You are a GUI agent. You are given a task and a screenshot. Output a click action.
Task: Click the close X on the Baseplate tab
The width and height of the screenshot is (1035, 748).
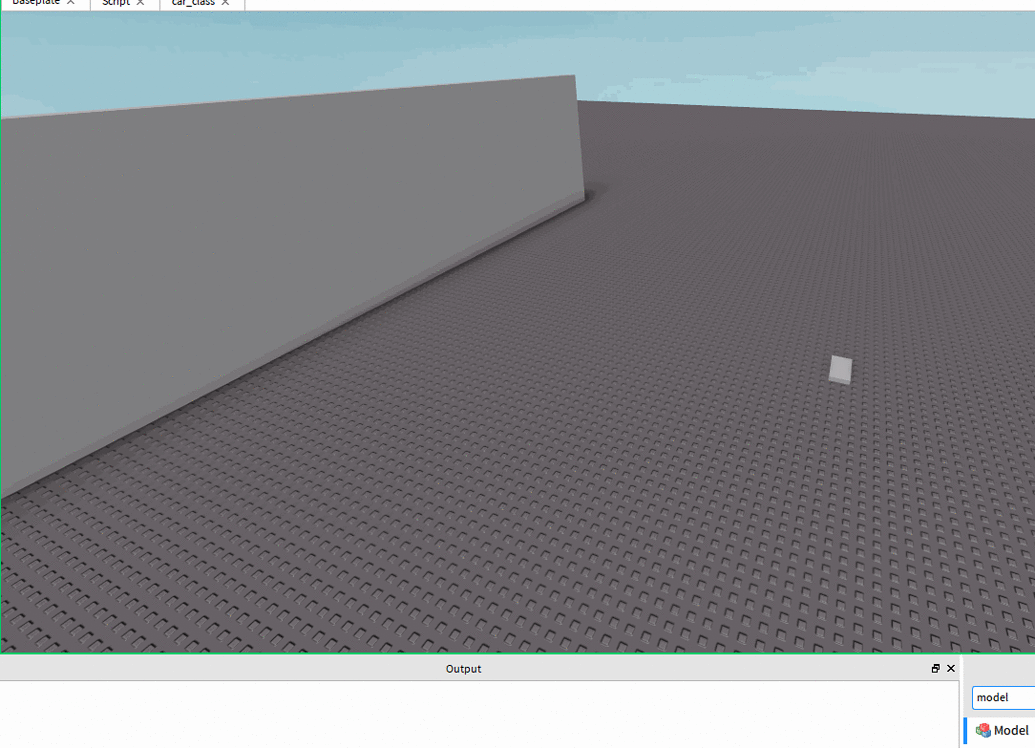68,3
